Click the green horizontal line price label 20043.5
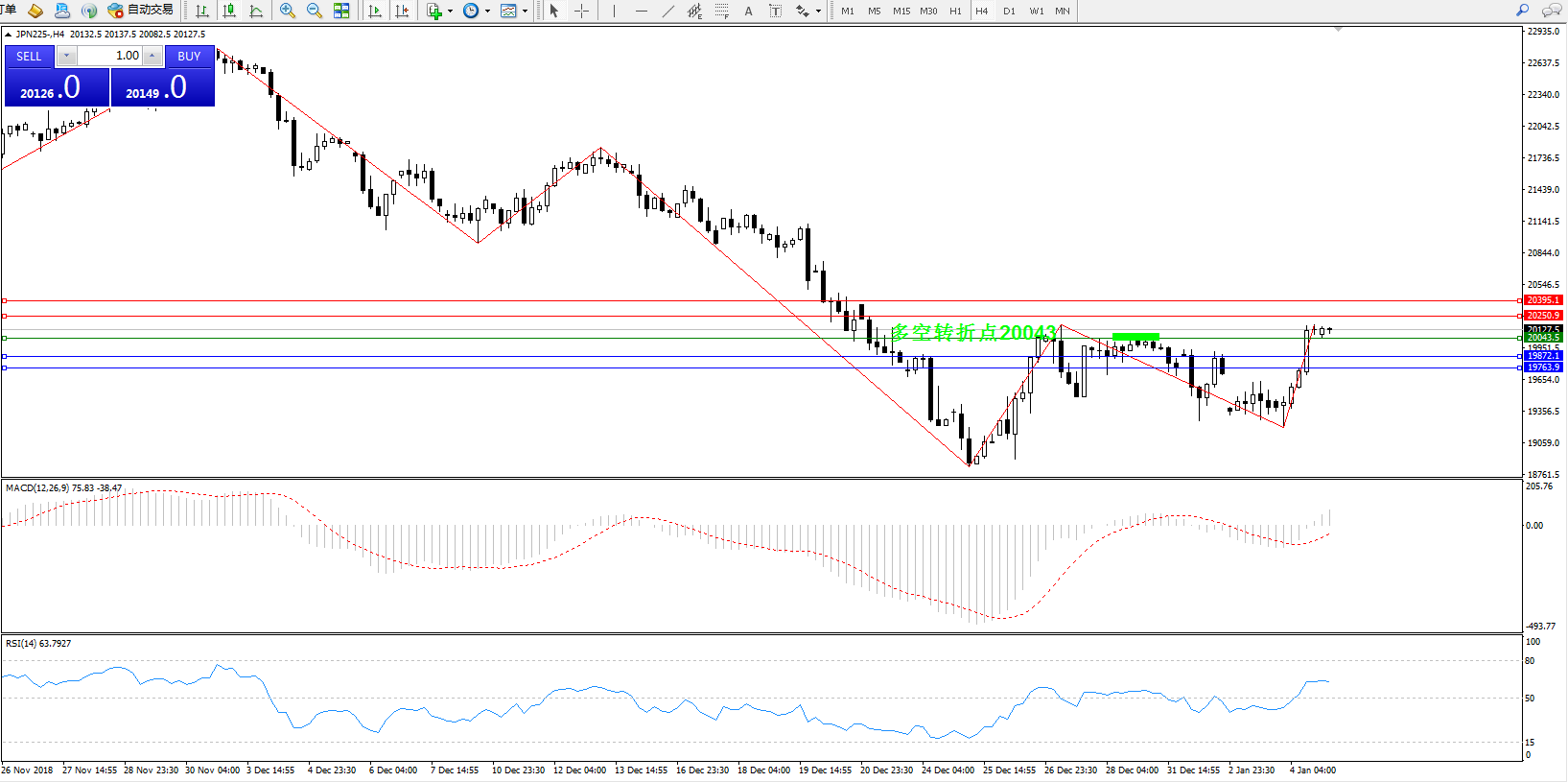This screenshot has width=1568, height=782. coord(1543,338)
